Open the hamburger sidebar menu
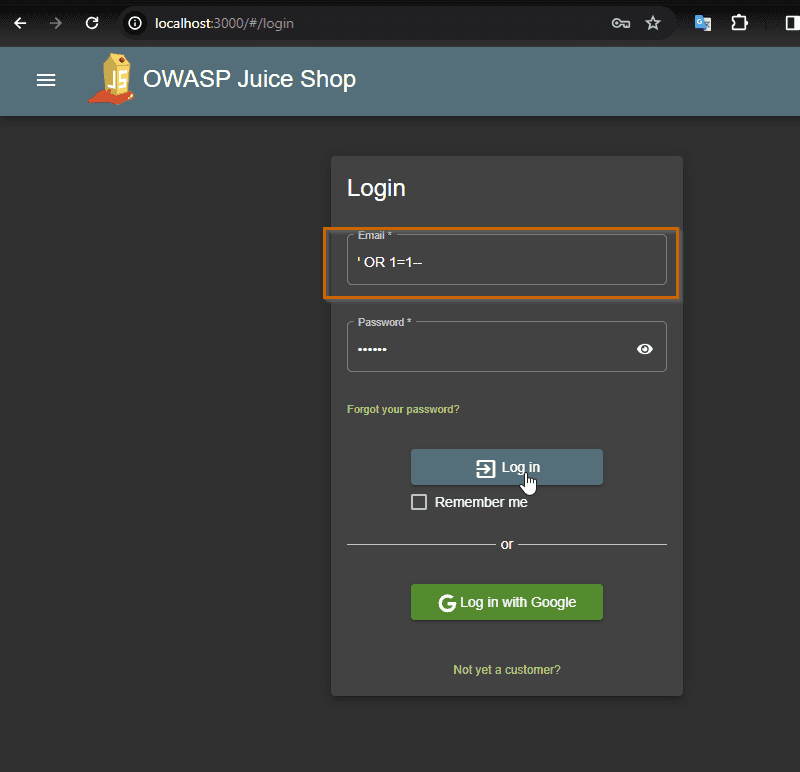800x772 pixels. 46,80
